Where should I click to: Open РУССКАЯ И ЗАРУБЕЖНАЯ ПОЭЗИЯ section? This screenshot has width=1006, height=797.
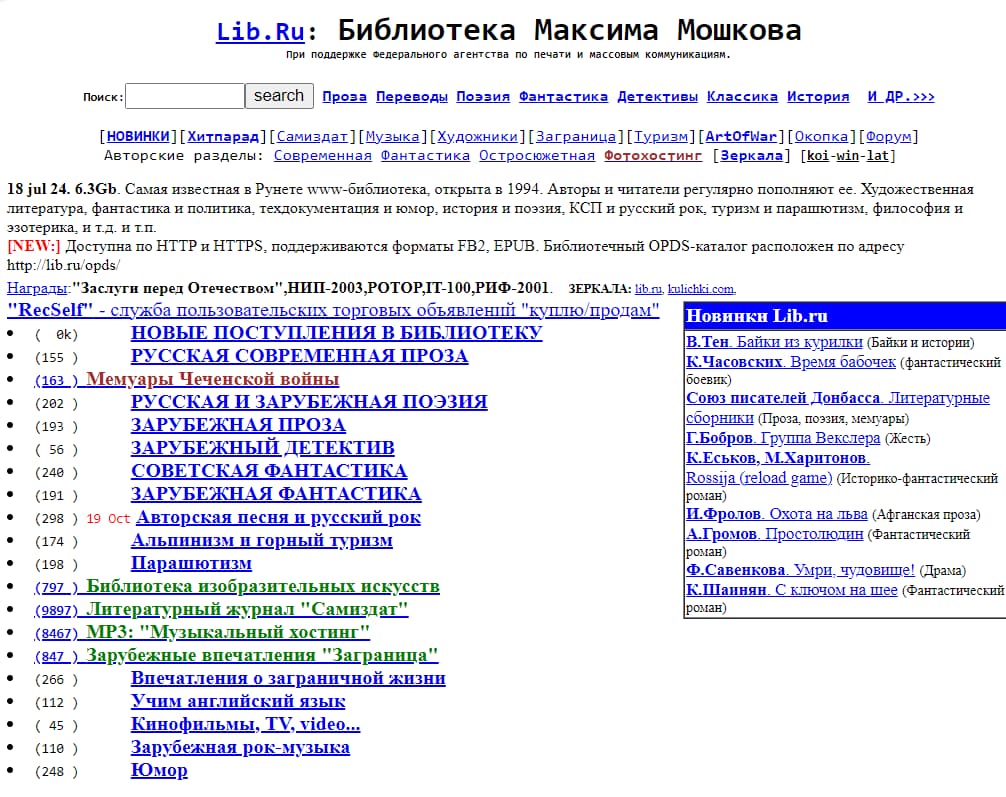(309, 402)
